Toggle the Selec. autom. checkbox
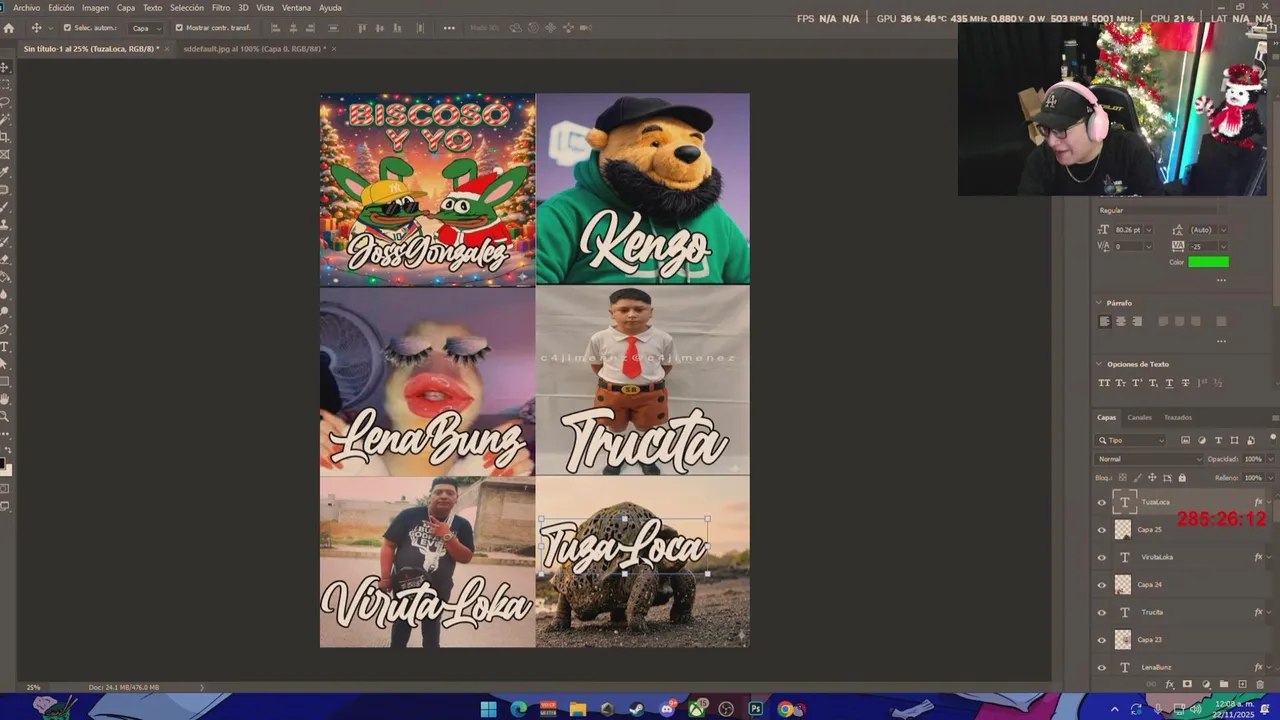 click(x=67, y=28)
